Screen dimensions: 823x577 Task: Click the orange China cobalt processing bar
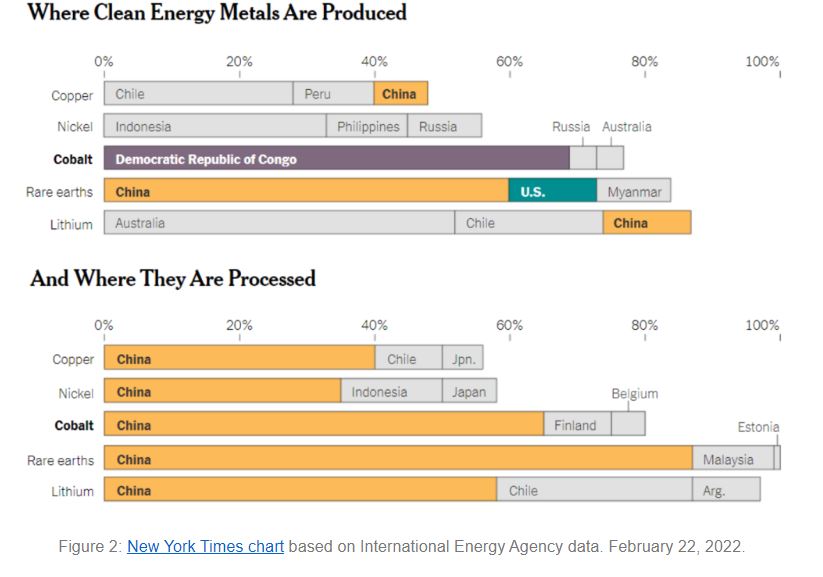(x=324, y=425)
